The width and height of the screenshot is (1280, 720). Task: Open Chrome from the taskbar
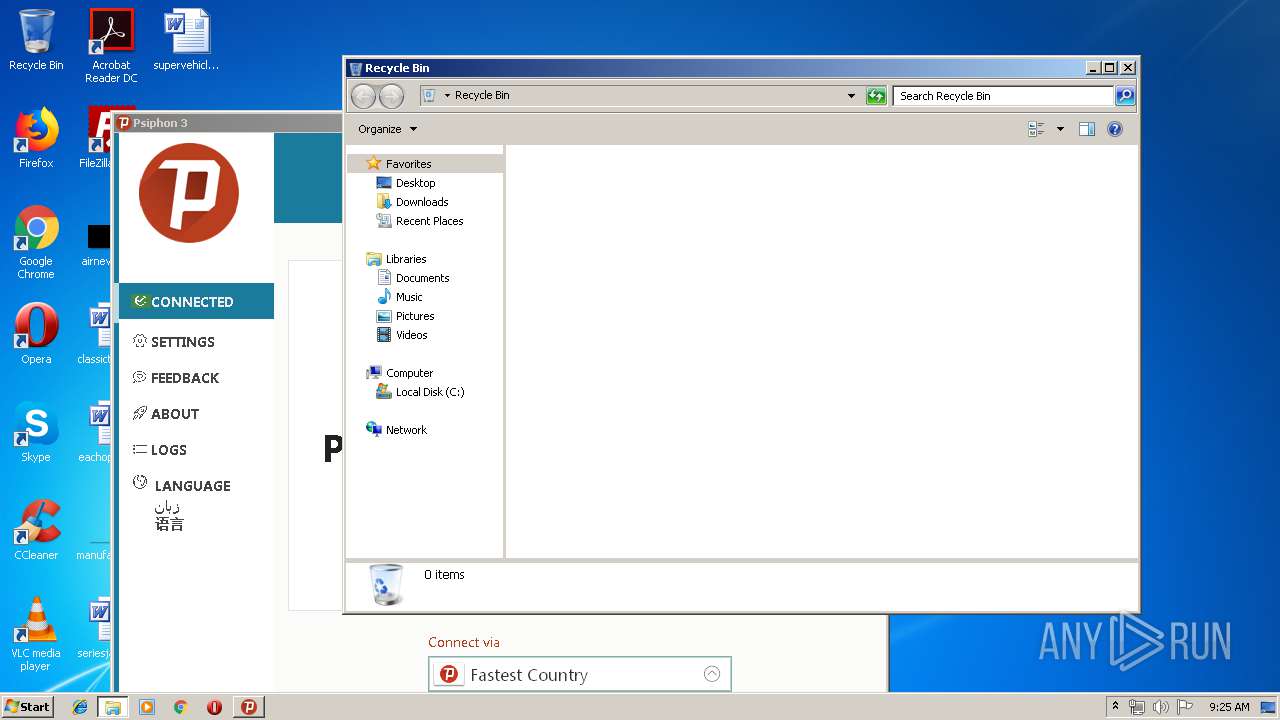tap(180, 707)
